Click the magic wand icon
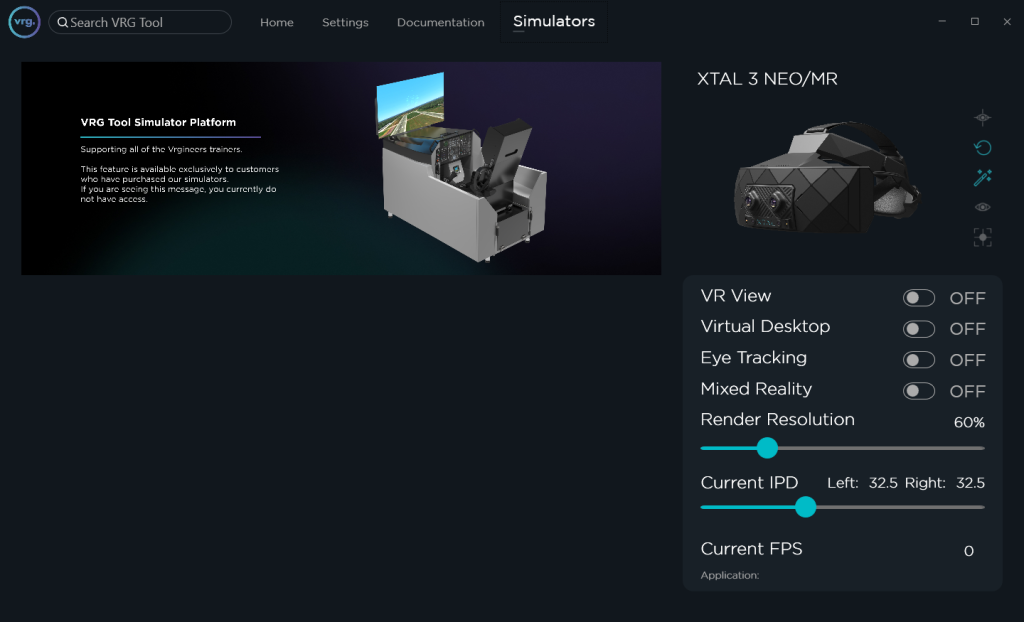Screen dimensions: 1024x622 (983, 178)
